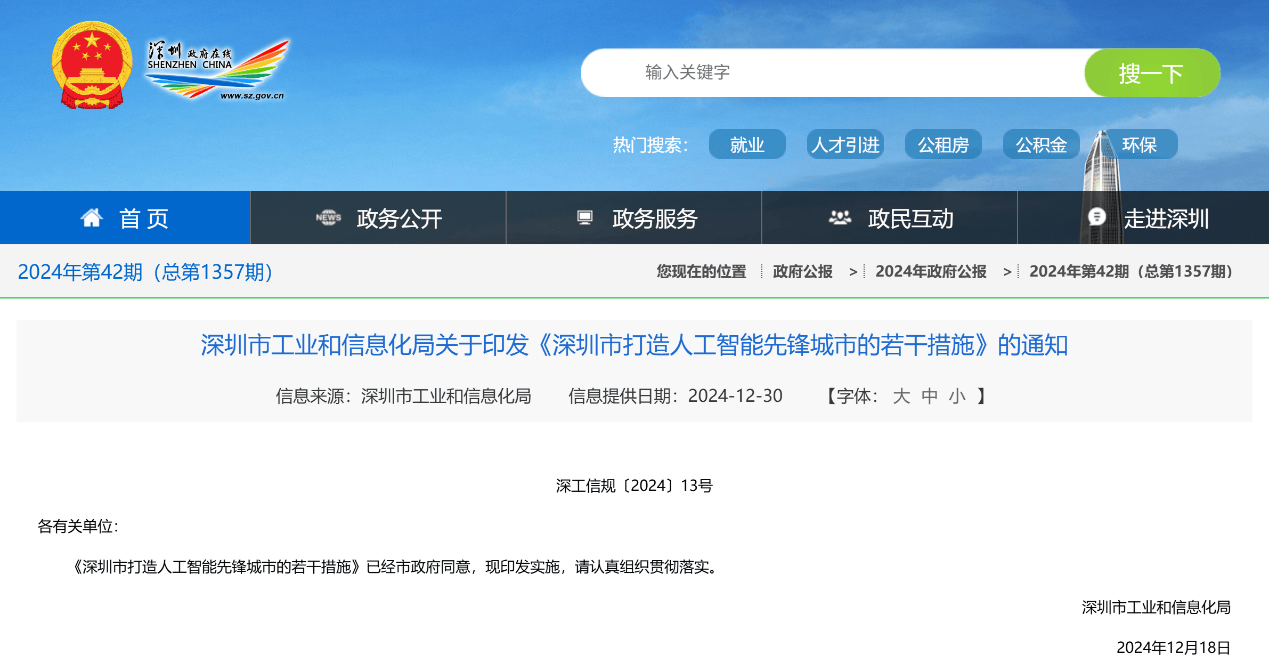Image resolution: width=1269 pixels, height=663 pixels.
Task: Click the Shenzhen Government Online logo
Action: pyautogui.click(x=217, y=69)
